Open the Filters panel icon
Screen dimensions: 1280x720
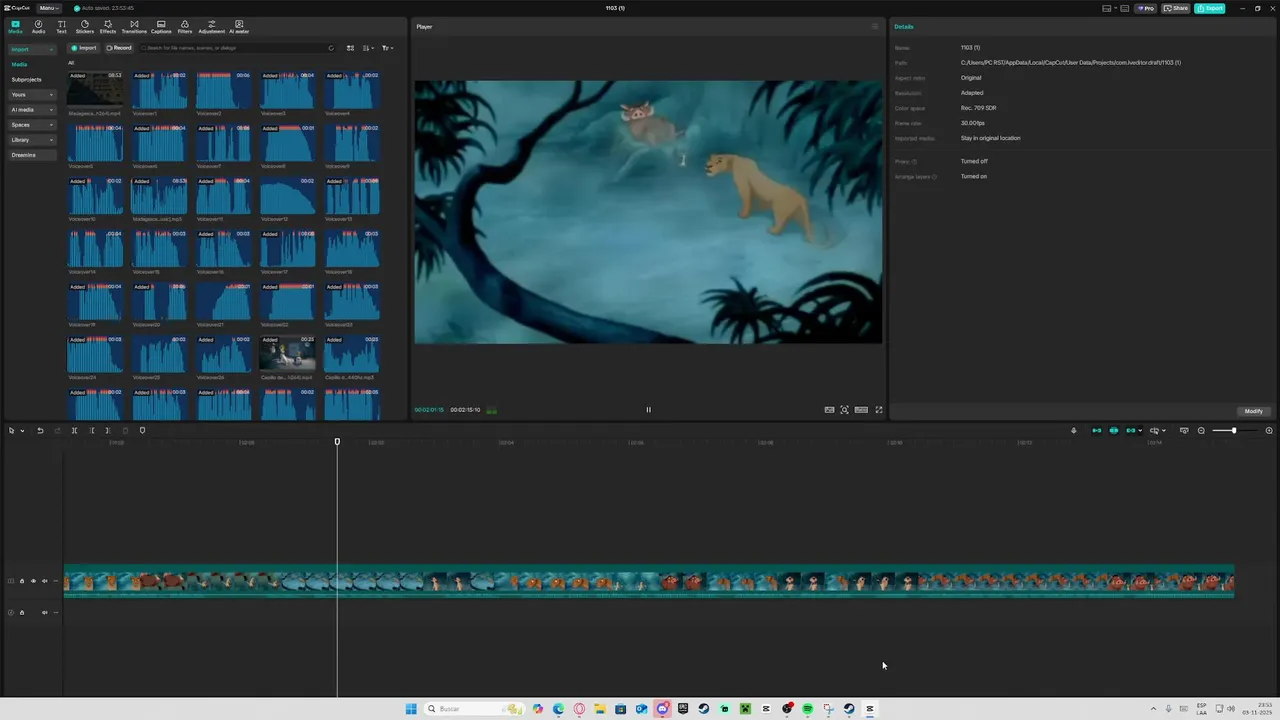(185, 26)
